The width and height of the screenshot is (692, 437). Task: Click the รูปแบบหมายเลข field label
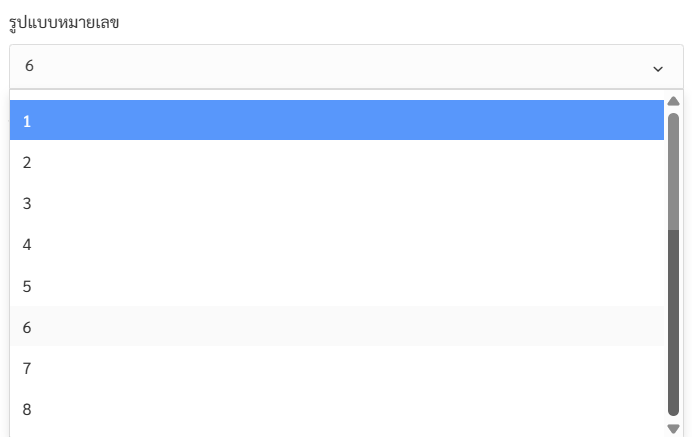[64, 22]
